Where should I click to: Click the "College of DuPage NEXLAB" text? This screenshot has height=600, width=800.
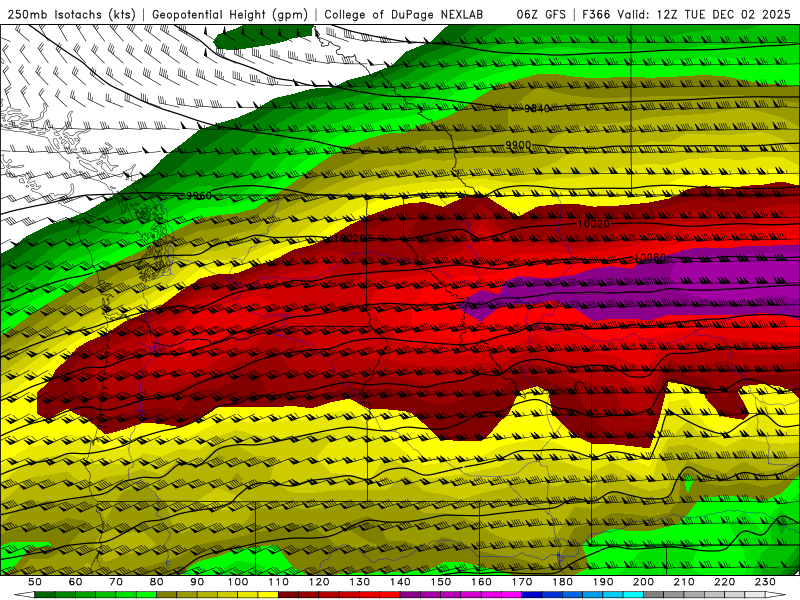click(x=404, y=15)
